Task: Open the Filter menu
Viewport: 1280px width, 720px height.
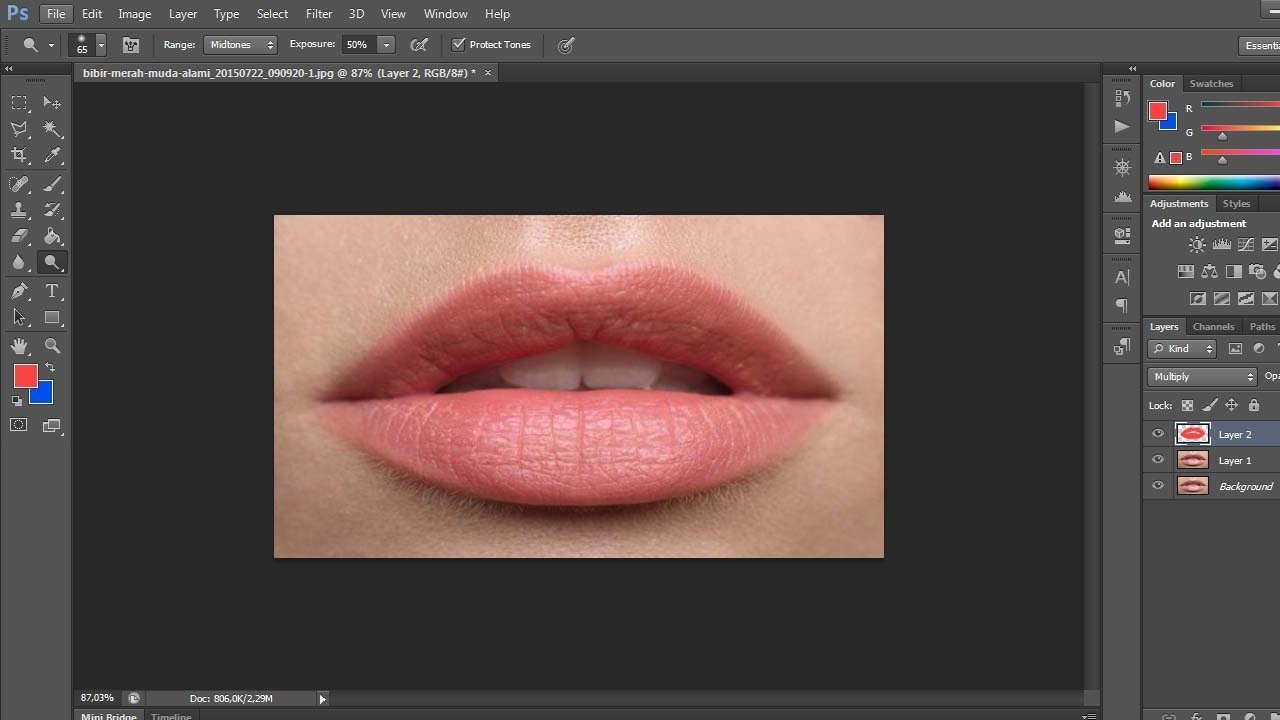Action: (x=319, y=14)
